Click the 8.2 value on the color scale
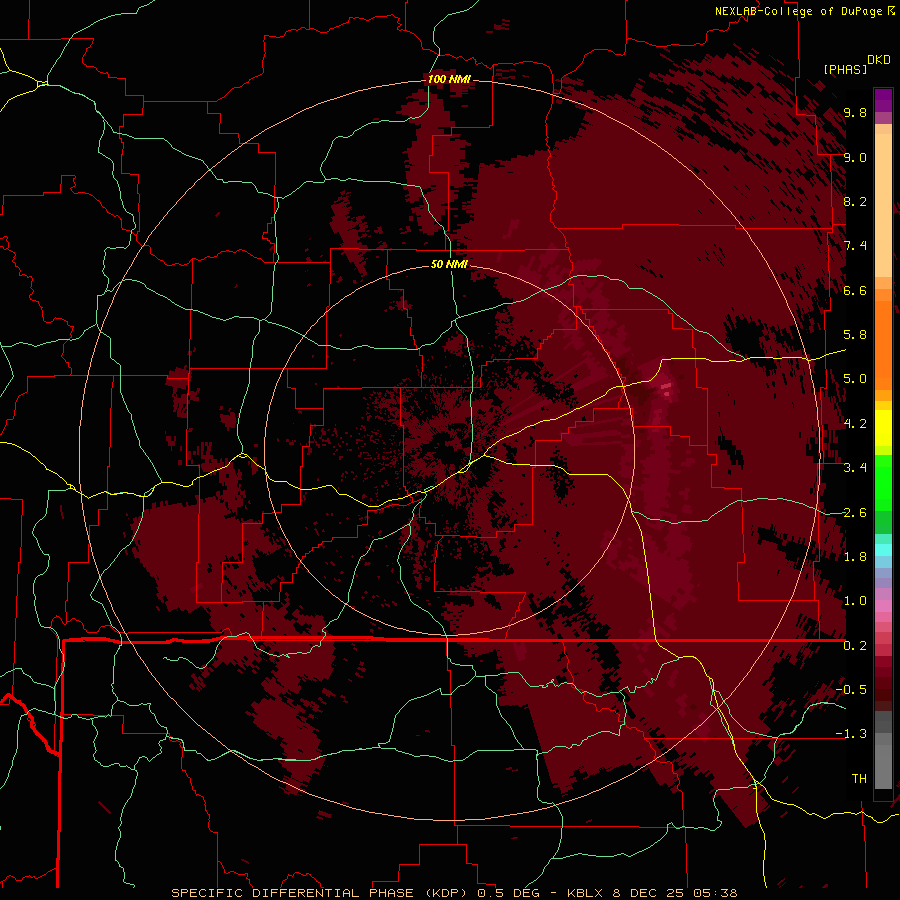900x900 pixels. [x=855, y=201]
